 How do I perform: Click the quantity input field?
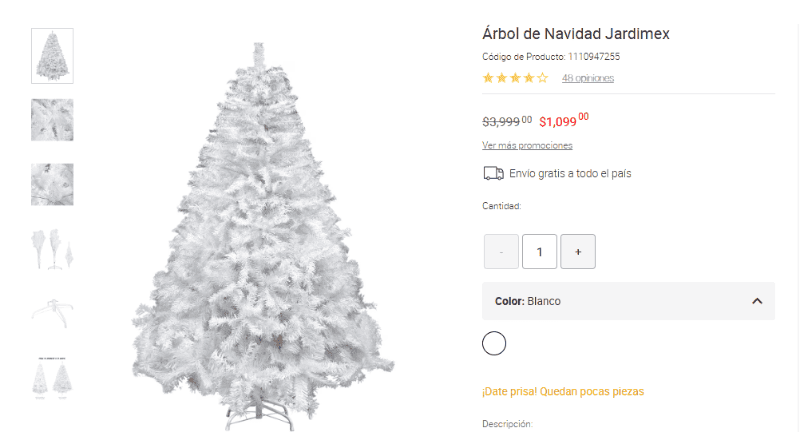click(539, 251)
